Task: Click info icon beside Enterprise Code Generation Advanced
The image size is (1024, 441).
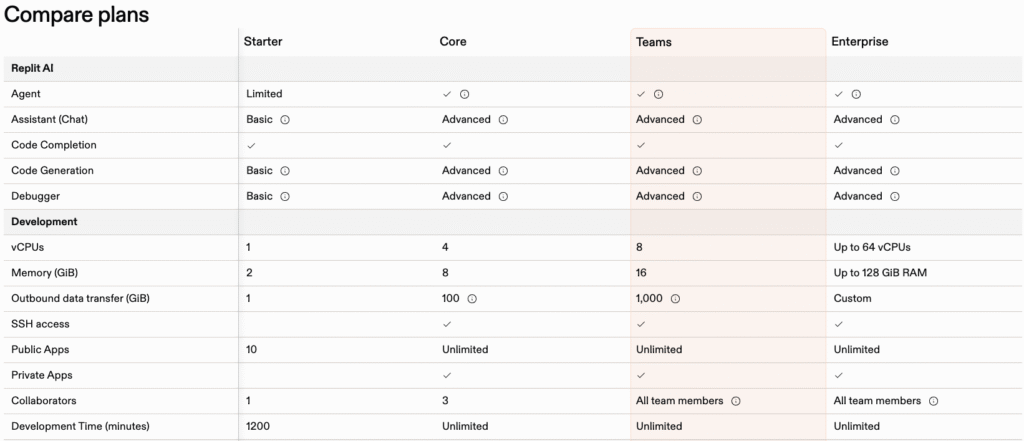Action: point(895,171)
